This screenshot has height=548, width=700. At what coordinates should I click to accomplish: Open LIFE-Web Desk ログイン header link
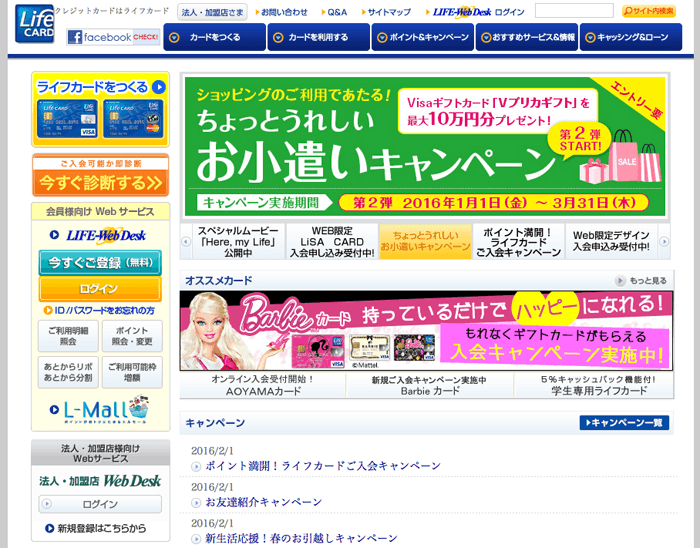point(475,12)
